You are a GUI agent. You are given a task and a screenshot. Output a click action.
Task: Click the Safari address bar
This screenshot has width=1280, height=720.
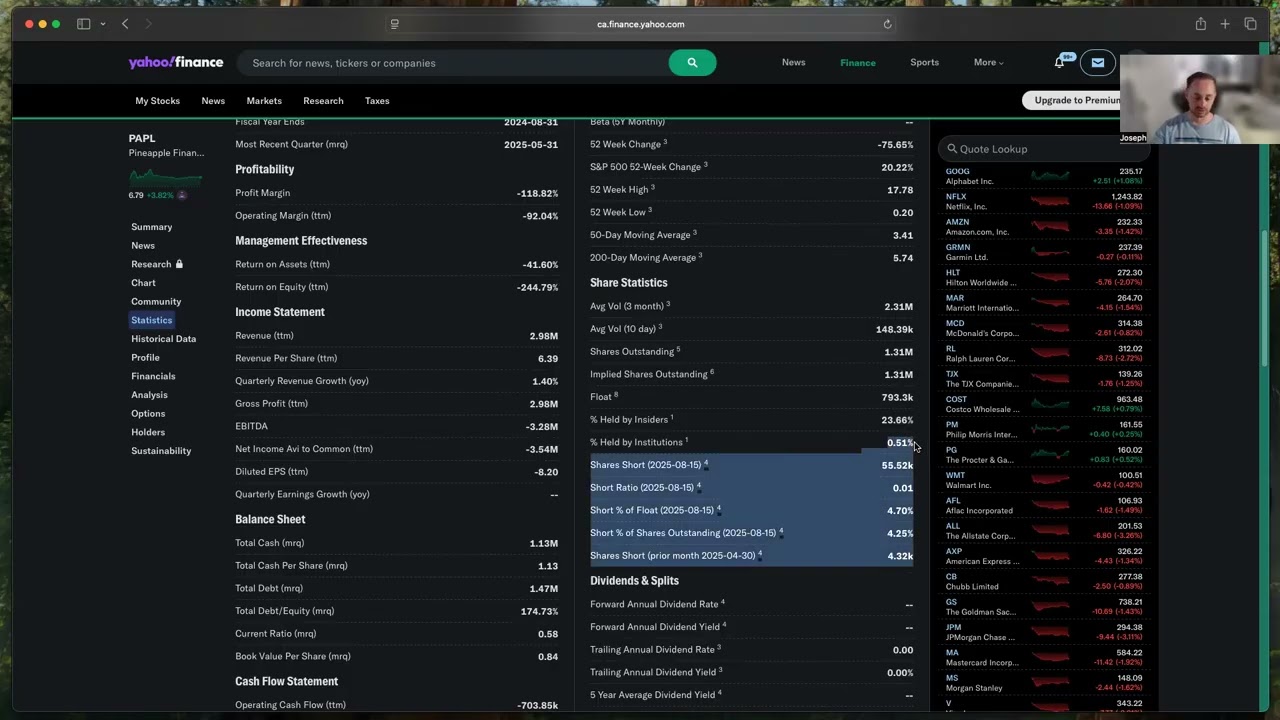pyautogui.click(x=640, y=24)
